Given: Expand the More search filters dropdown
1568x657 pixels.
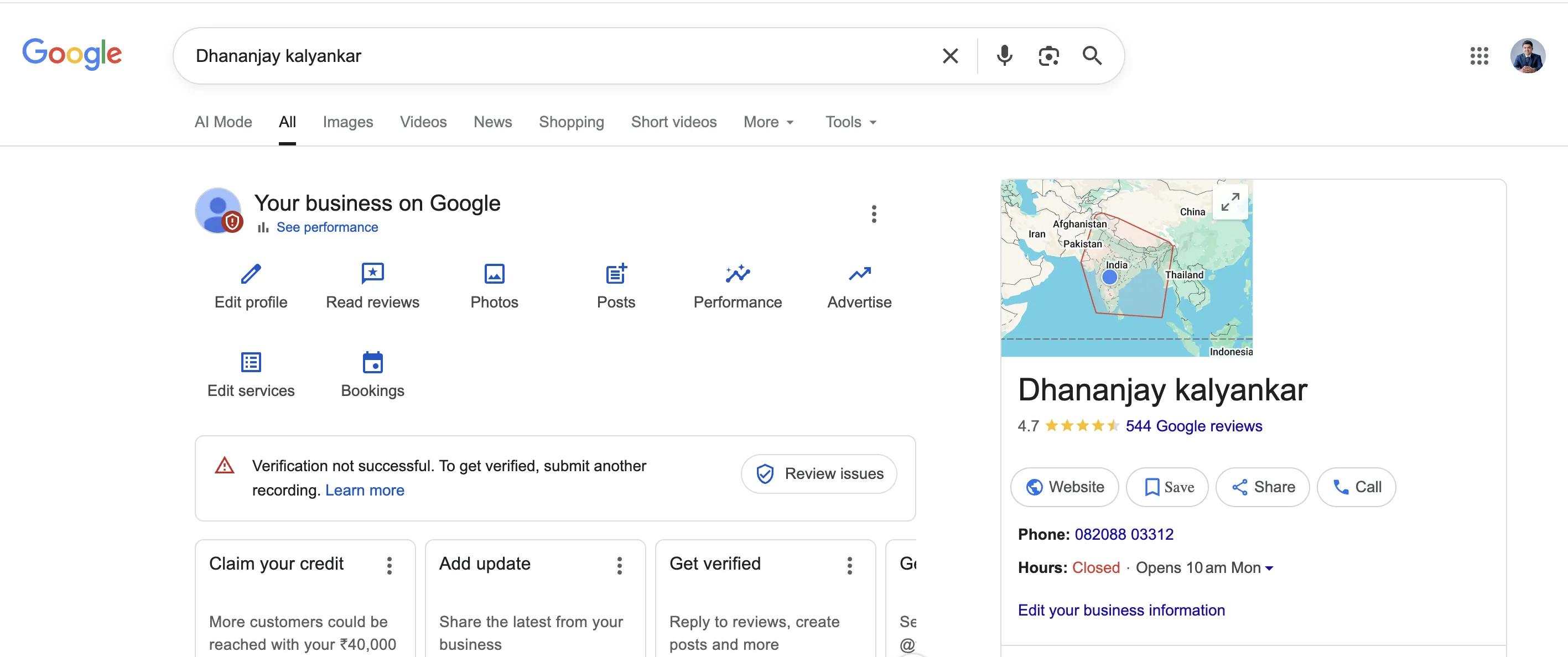Looking at the screenshot, I should pos(768,122).
